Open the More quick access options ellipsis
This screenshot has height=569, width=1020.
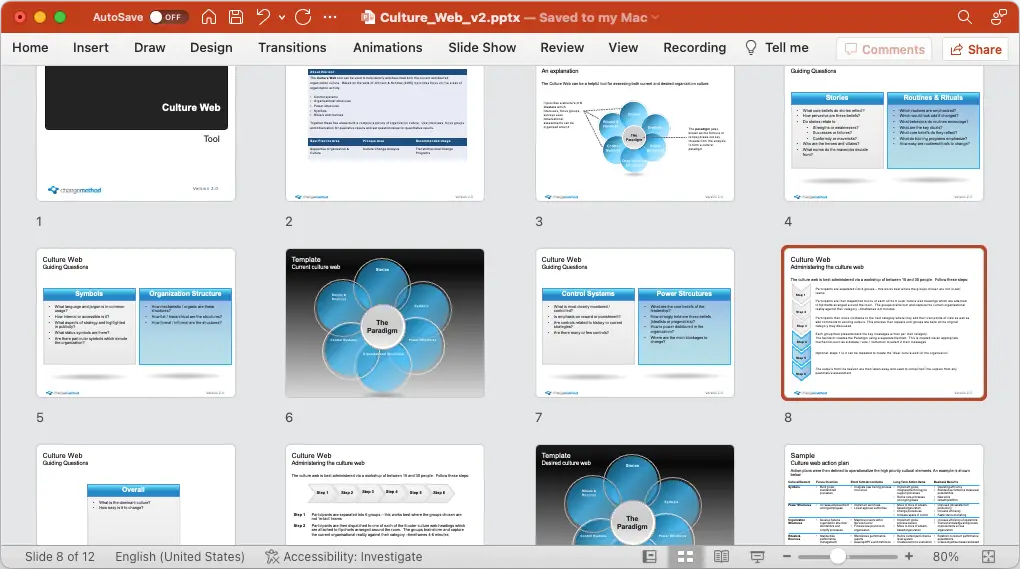click(330, 17)
